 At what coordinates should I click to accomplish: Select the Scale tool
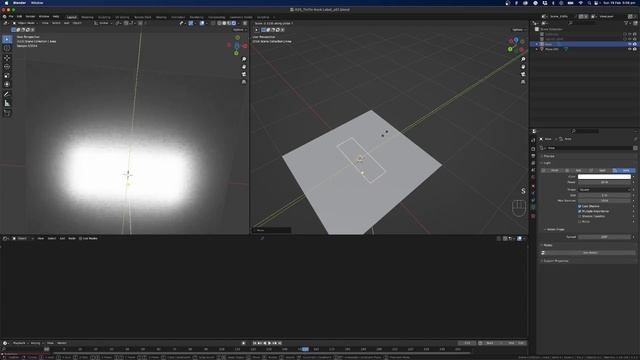pos(7,76)
